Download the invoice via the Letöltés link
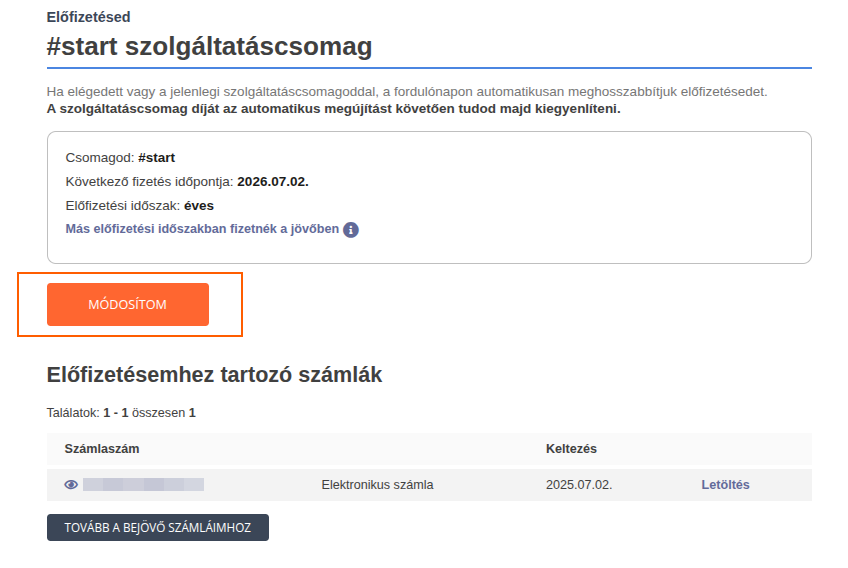This screenshot has height=568, width=848. click(725, 485)
